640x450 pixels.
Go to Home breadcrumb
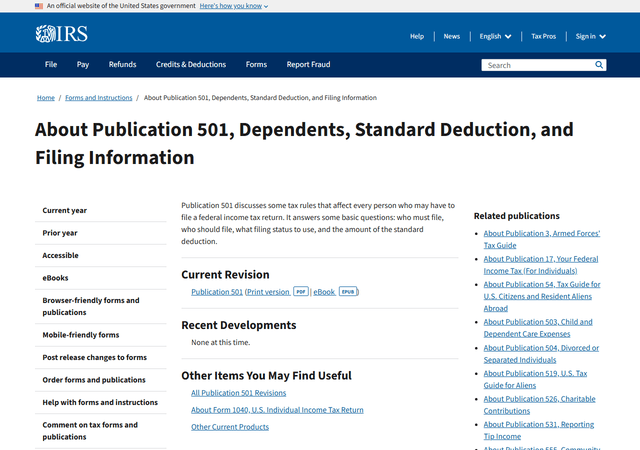coord(46,98)
